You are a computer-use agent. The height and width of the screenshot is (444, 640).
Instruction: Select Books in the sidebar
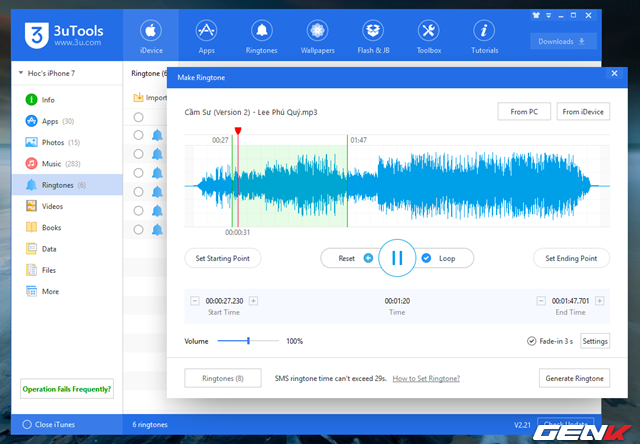click(67, 227)
